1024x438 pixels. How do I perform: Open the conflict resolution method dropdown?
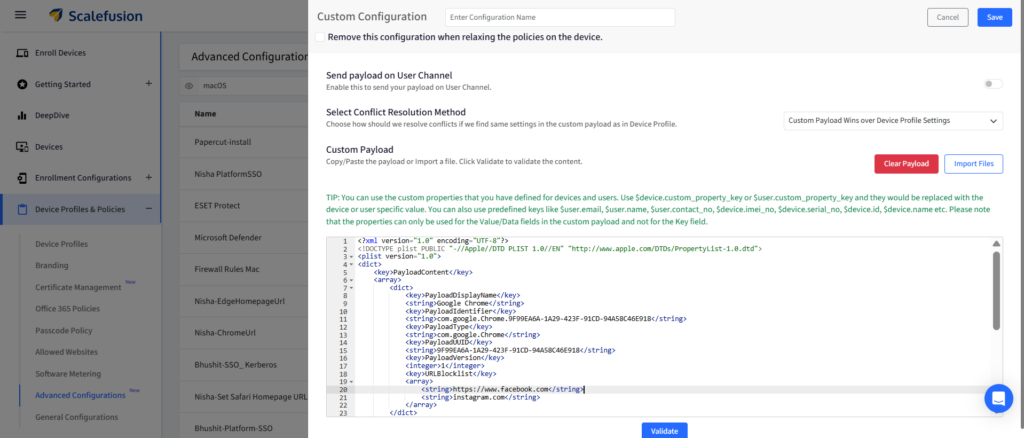click(893, 121)
